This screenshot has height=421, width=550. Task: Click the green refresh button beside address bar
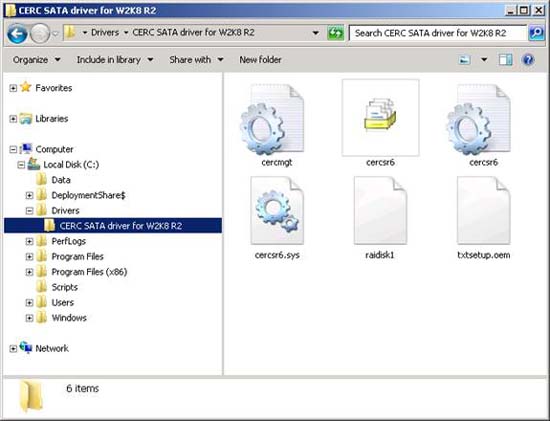(335, 33)
